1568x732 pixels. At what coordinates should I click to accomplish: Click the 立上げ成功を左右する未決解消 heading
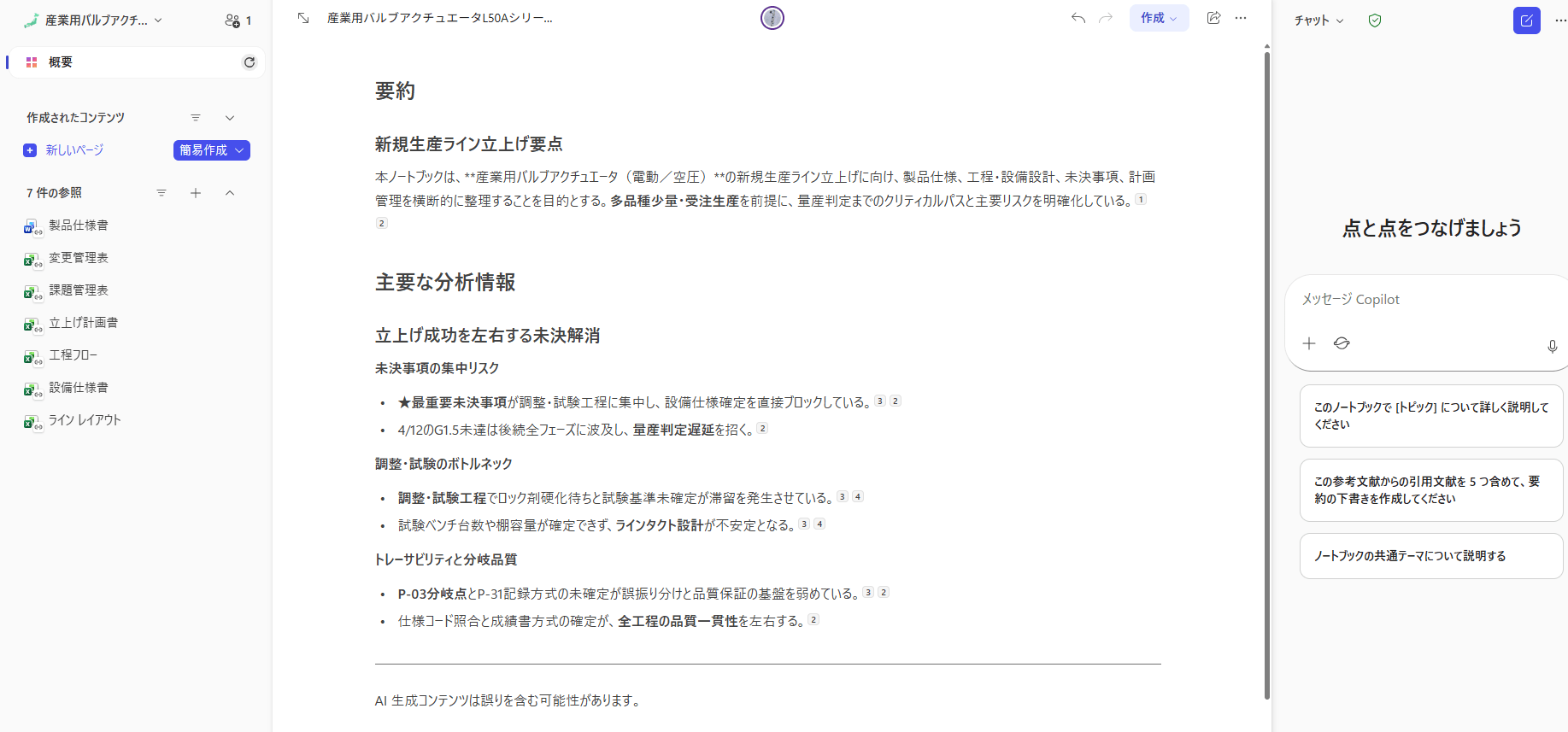[x=488, y=336]
